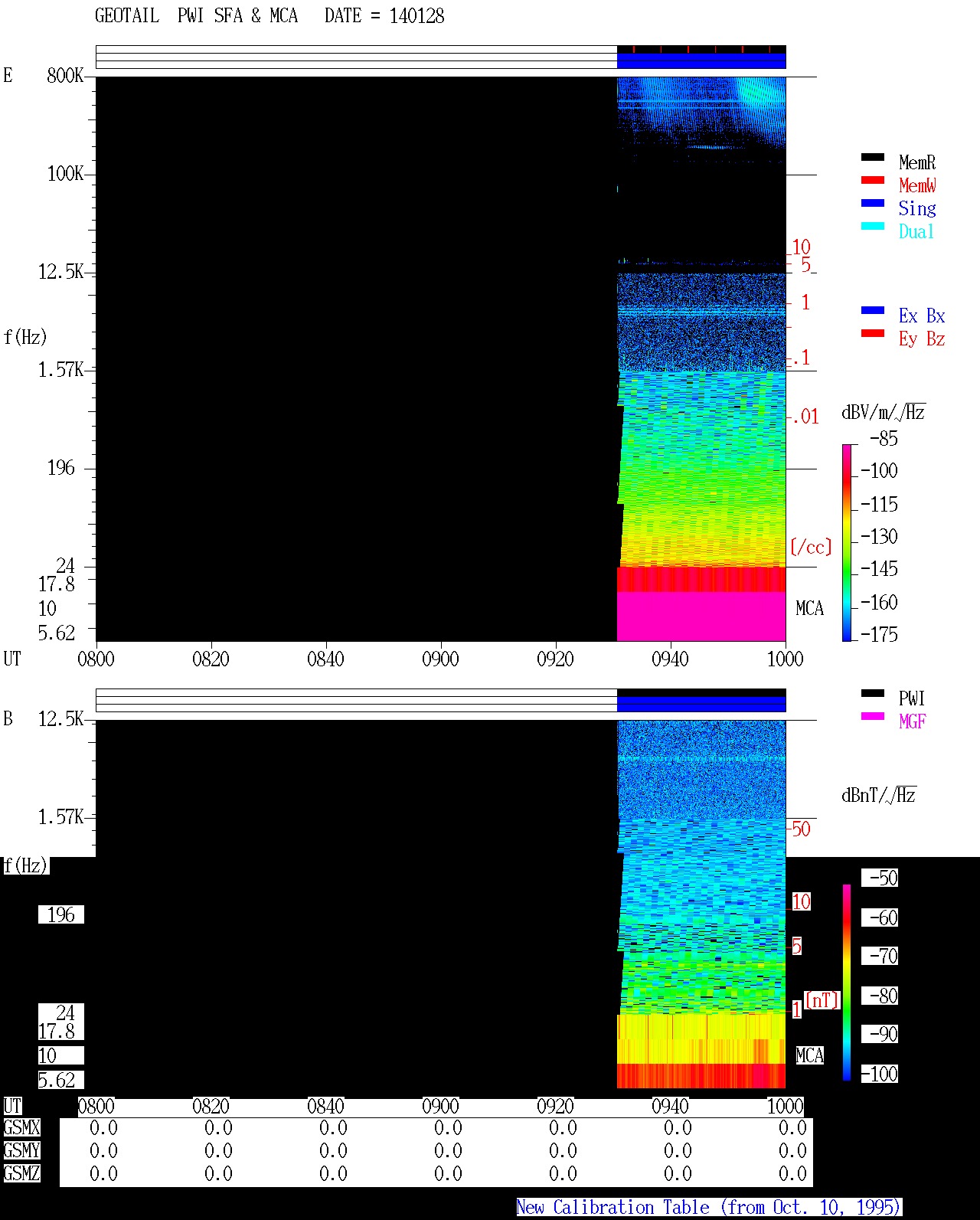Screen dimensions: 980x1220
Task: Click the f(Hz) axis label on B panel
Action: tap(25, 865)
